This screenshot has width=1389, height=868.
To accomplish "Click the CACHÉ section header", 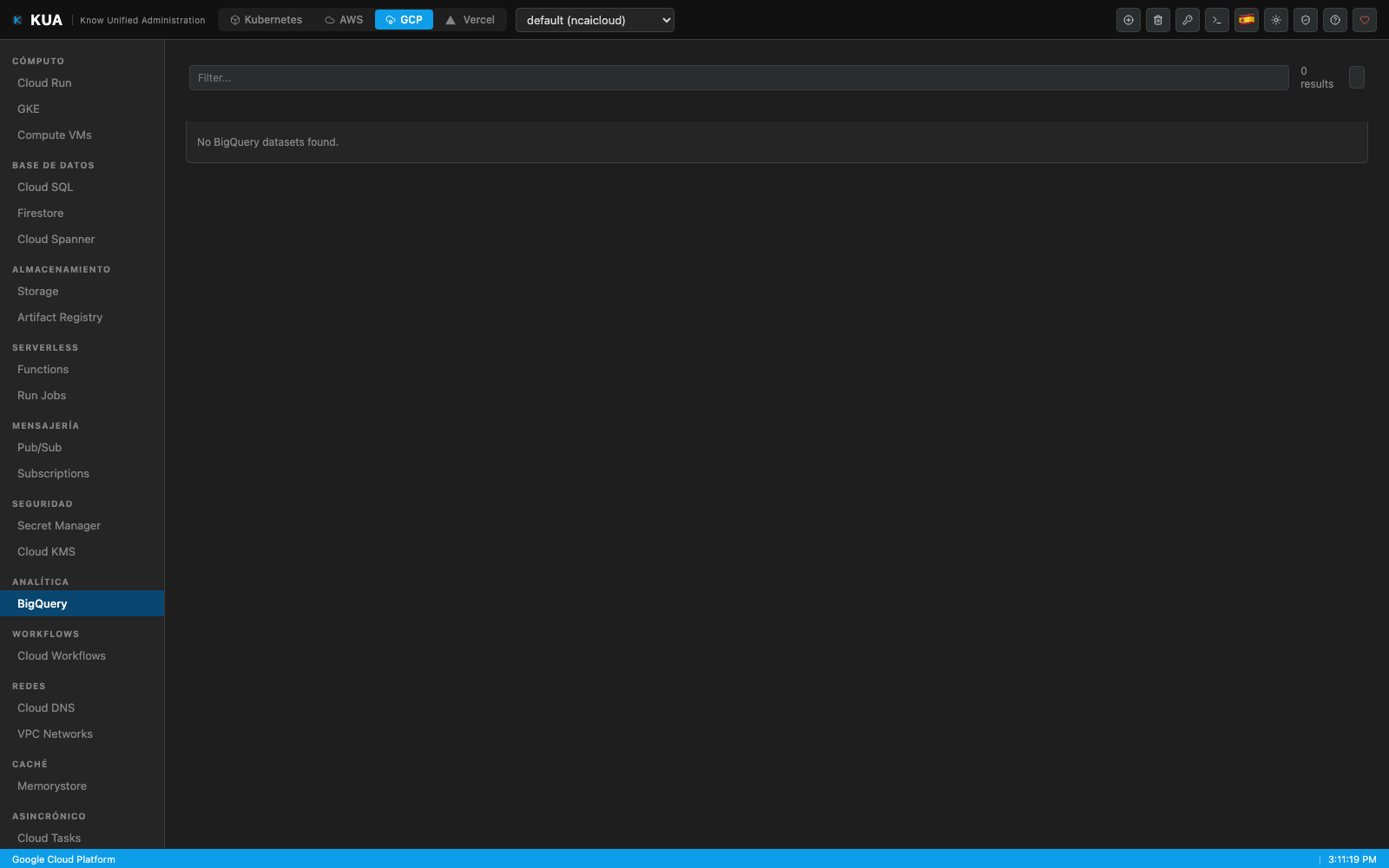I will click(x=30, y=765).
